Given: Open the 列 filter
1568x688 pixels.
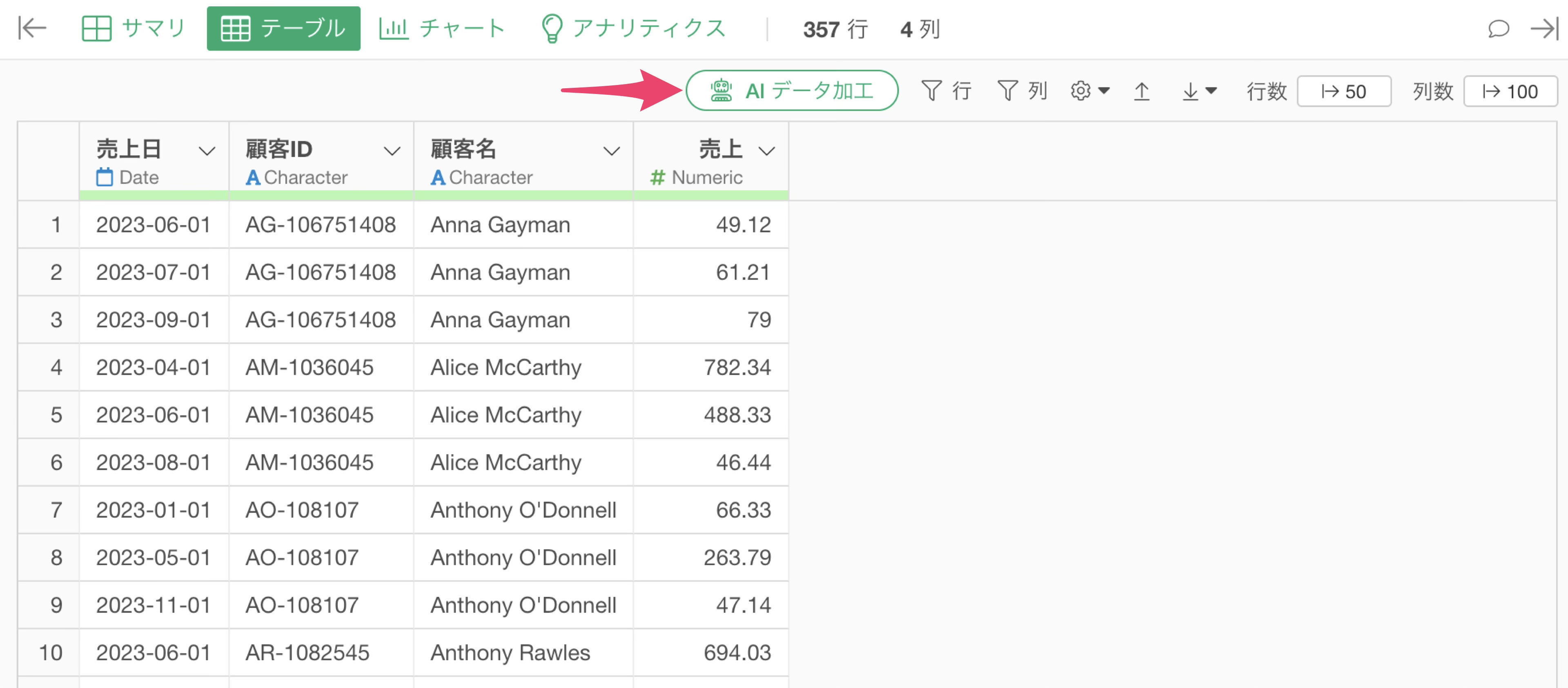Looking at the screenshot, I should [x=1022, y=92].
